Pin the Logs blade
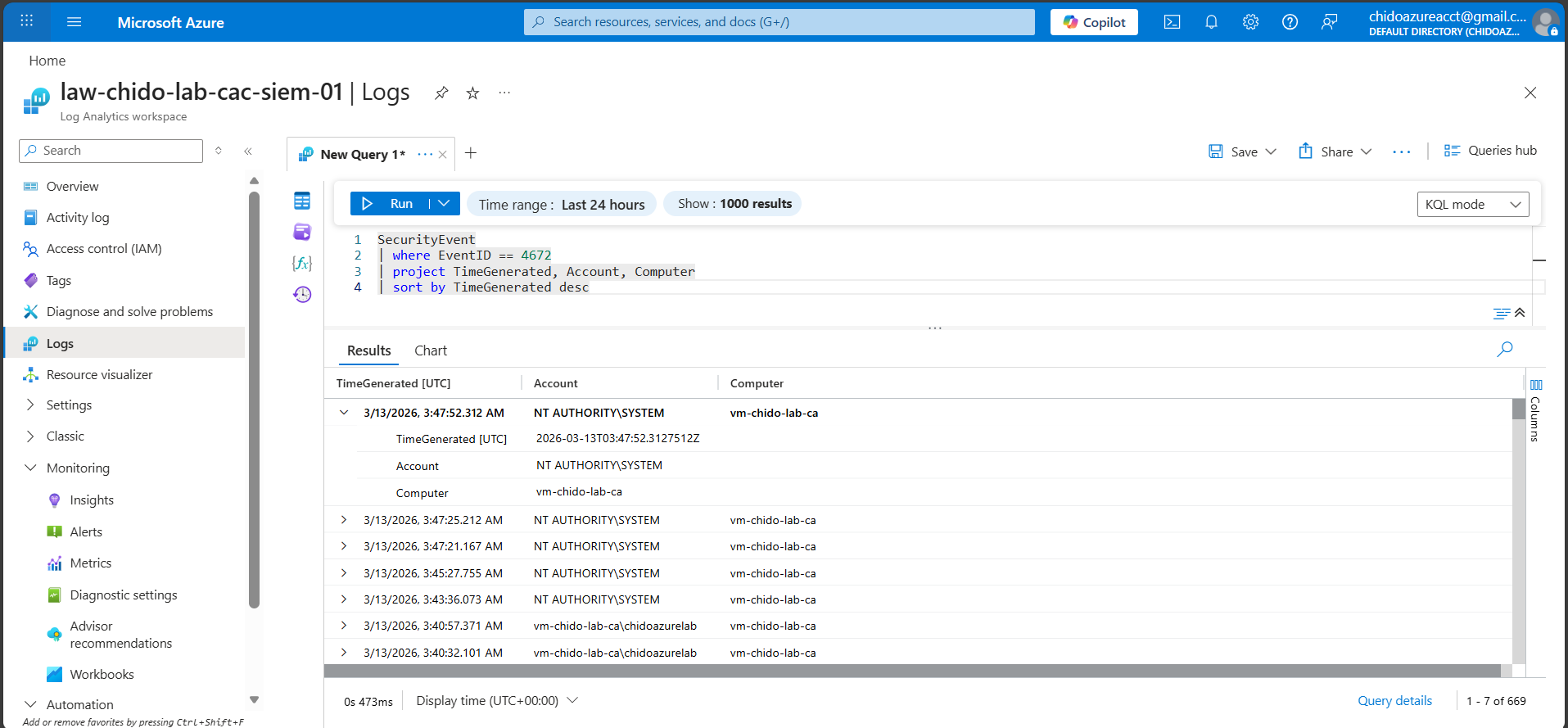The height and width of the screenshot is (728, 1568). tap(441, 93)
